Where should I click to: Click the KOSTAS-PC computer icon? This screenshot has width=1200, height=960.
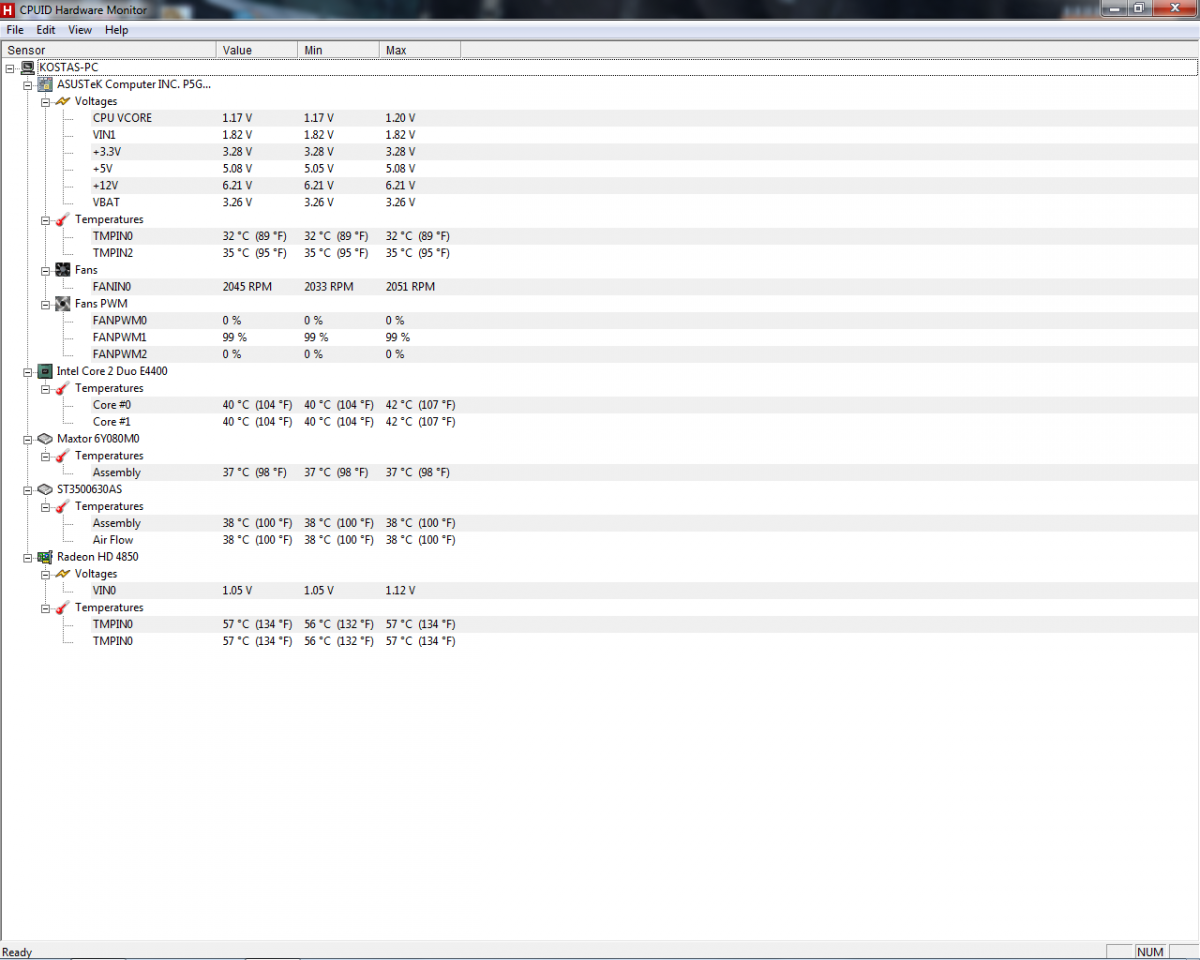[x=27, y=67]
